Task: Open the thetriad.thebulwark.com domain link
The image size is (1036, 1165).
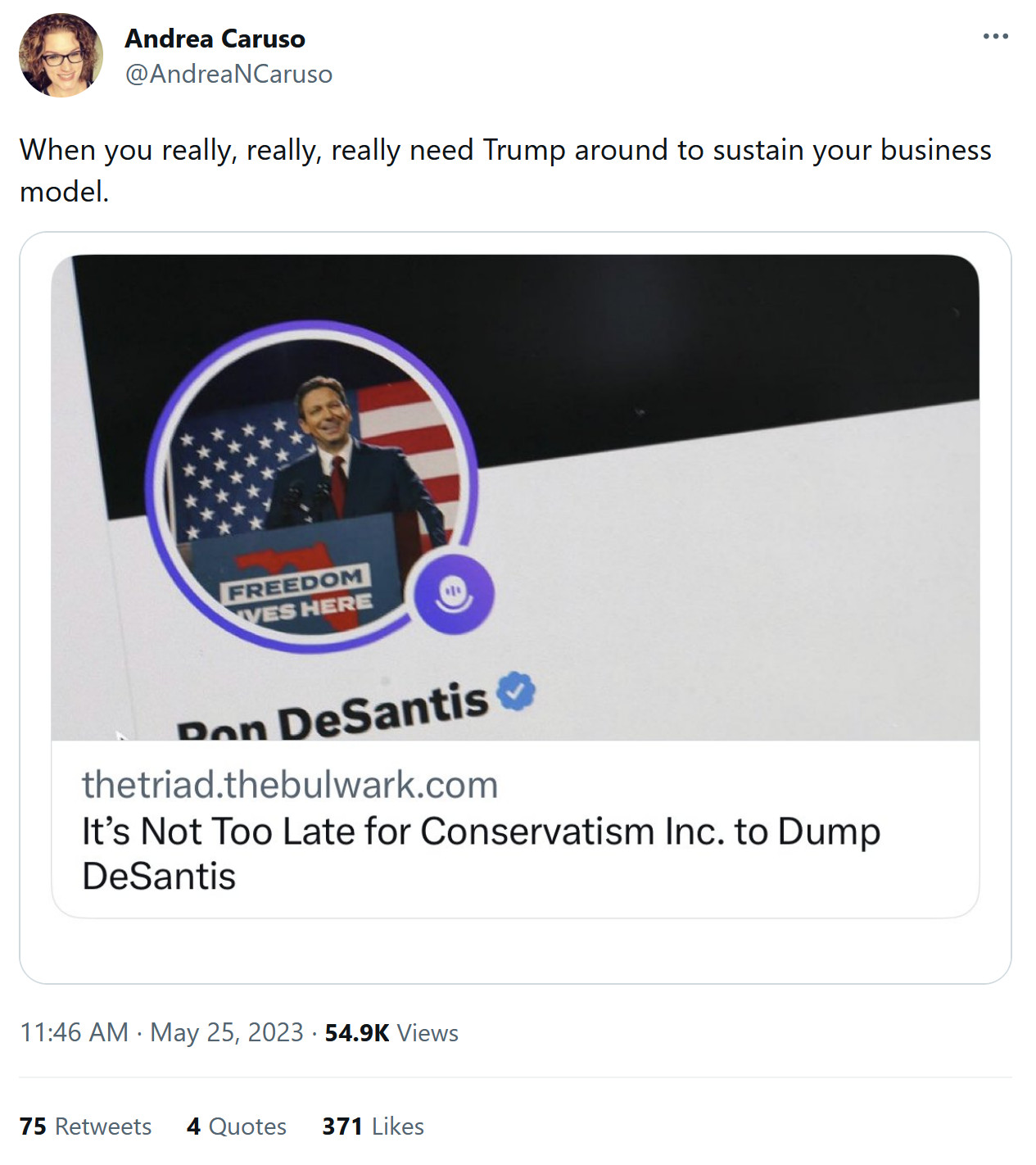Action: click(x=290, y=784)
